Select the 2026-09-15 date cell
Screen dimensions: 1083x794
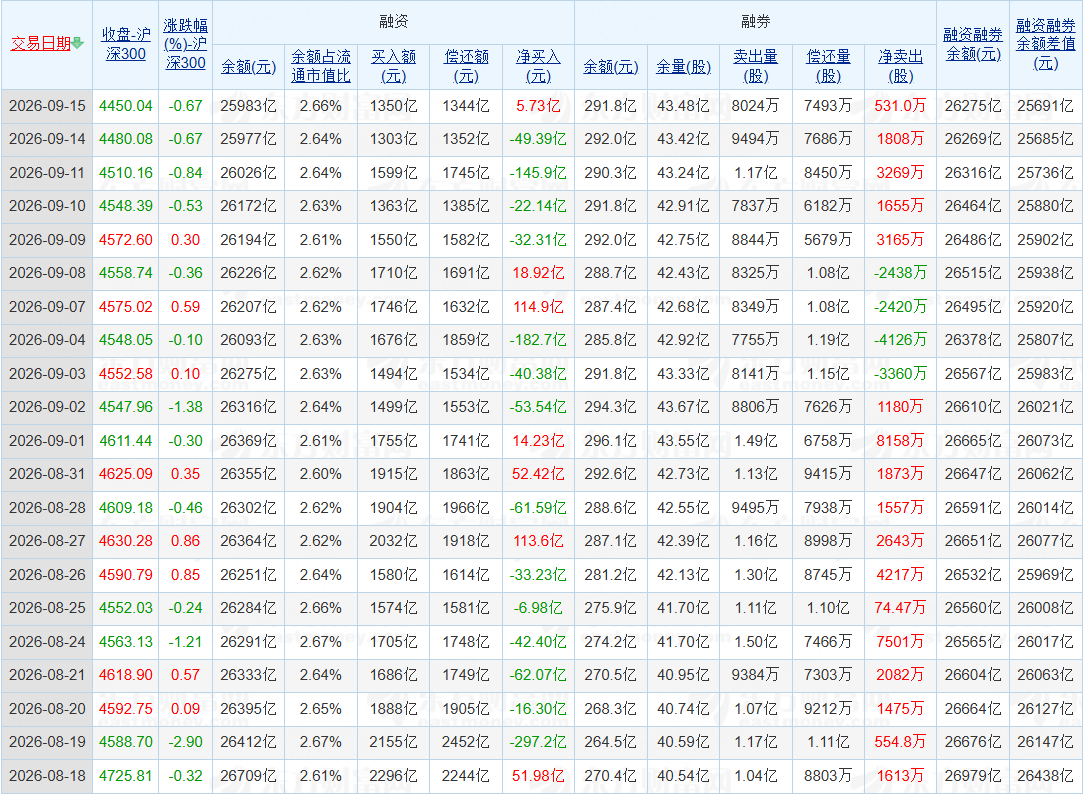[x=47, y=106]
